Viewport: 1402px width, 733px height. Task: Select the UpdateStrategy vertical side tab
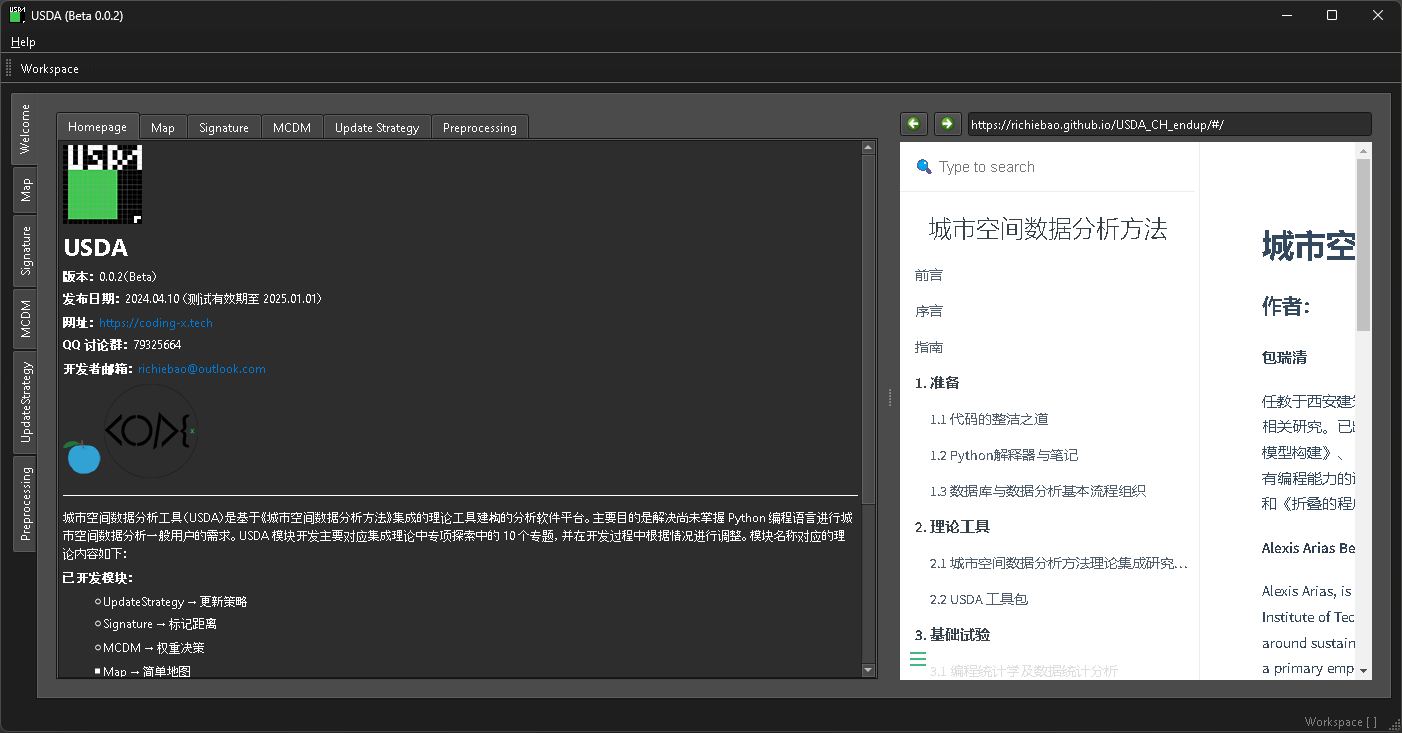(x=25, y=402)
